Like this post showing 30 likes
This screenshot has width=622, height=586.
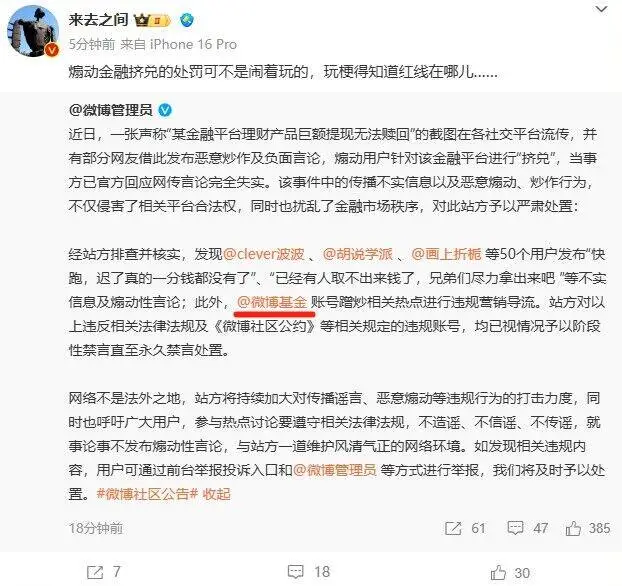click(x=510, y=573)
